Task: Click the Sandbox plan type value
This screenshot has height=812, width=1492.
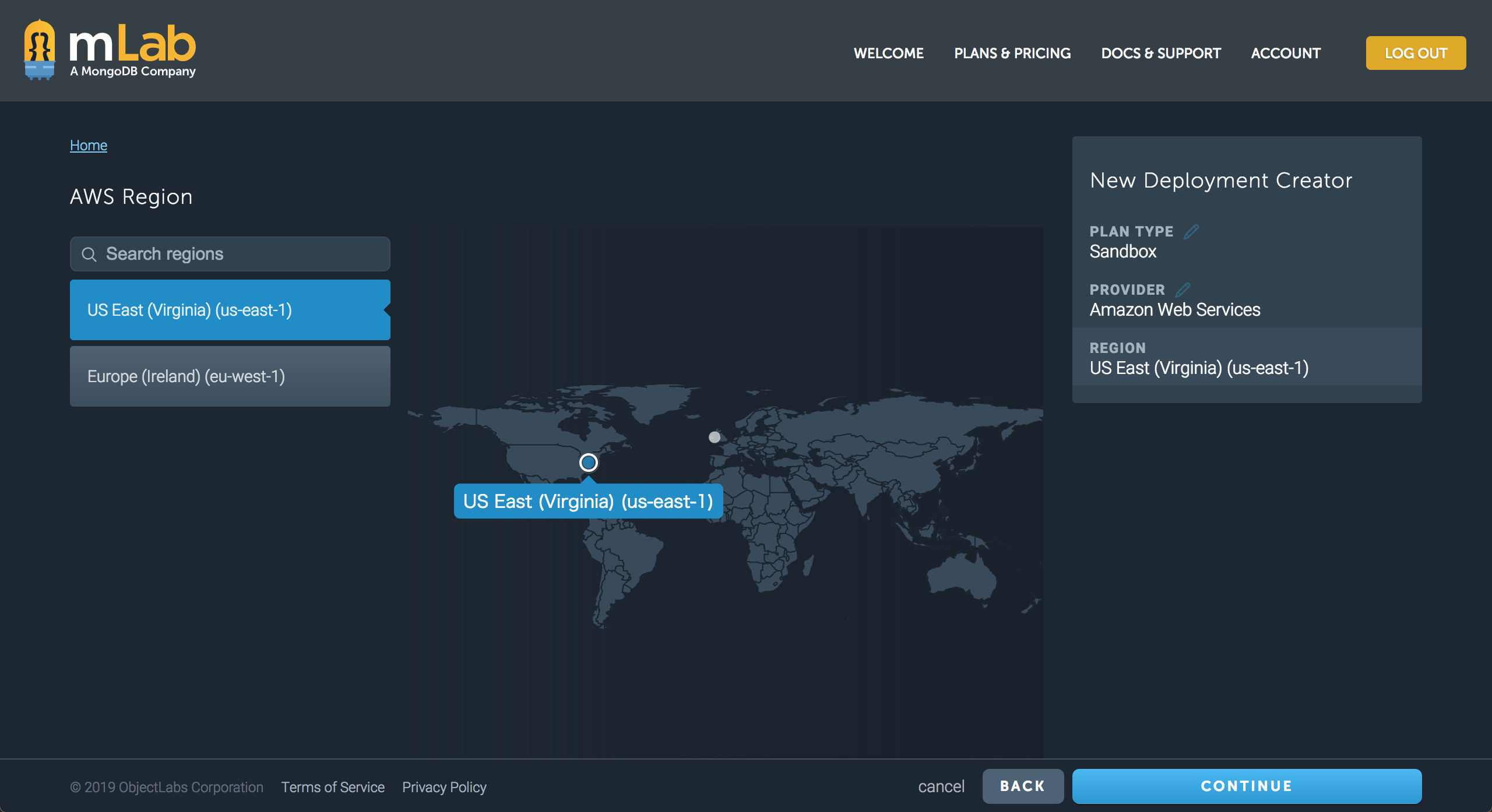Action: coord(1123,252)
